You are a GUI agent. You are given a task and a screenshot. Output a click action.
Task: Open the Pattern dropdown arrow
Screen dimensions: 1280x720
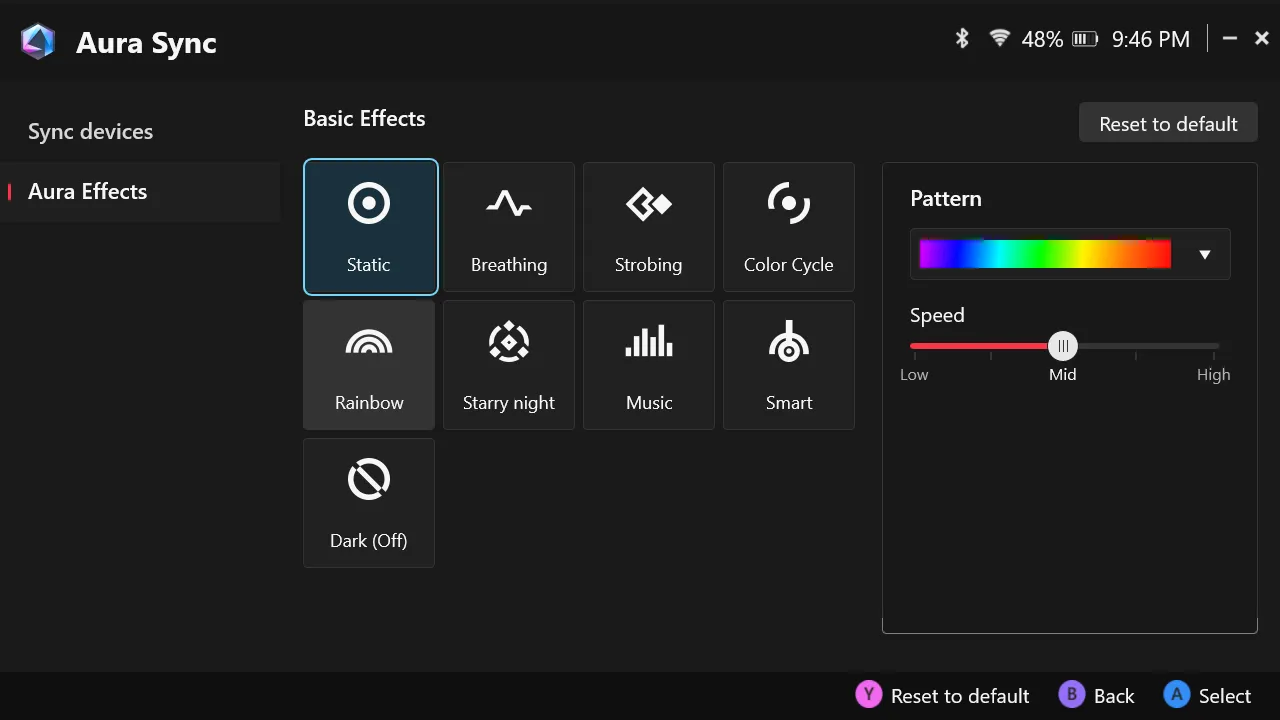click(x=1205, y=255)
